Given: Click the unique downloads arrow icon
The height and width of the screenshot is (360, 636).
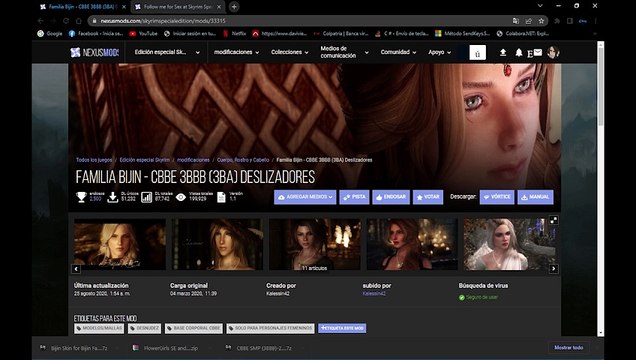Looking at the screenshot, I should (113, 197).
